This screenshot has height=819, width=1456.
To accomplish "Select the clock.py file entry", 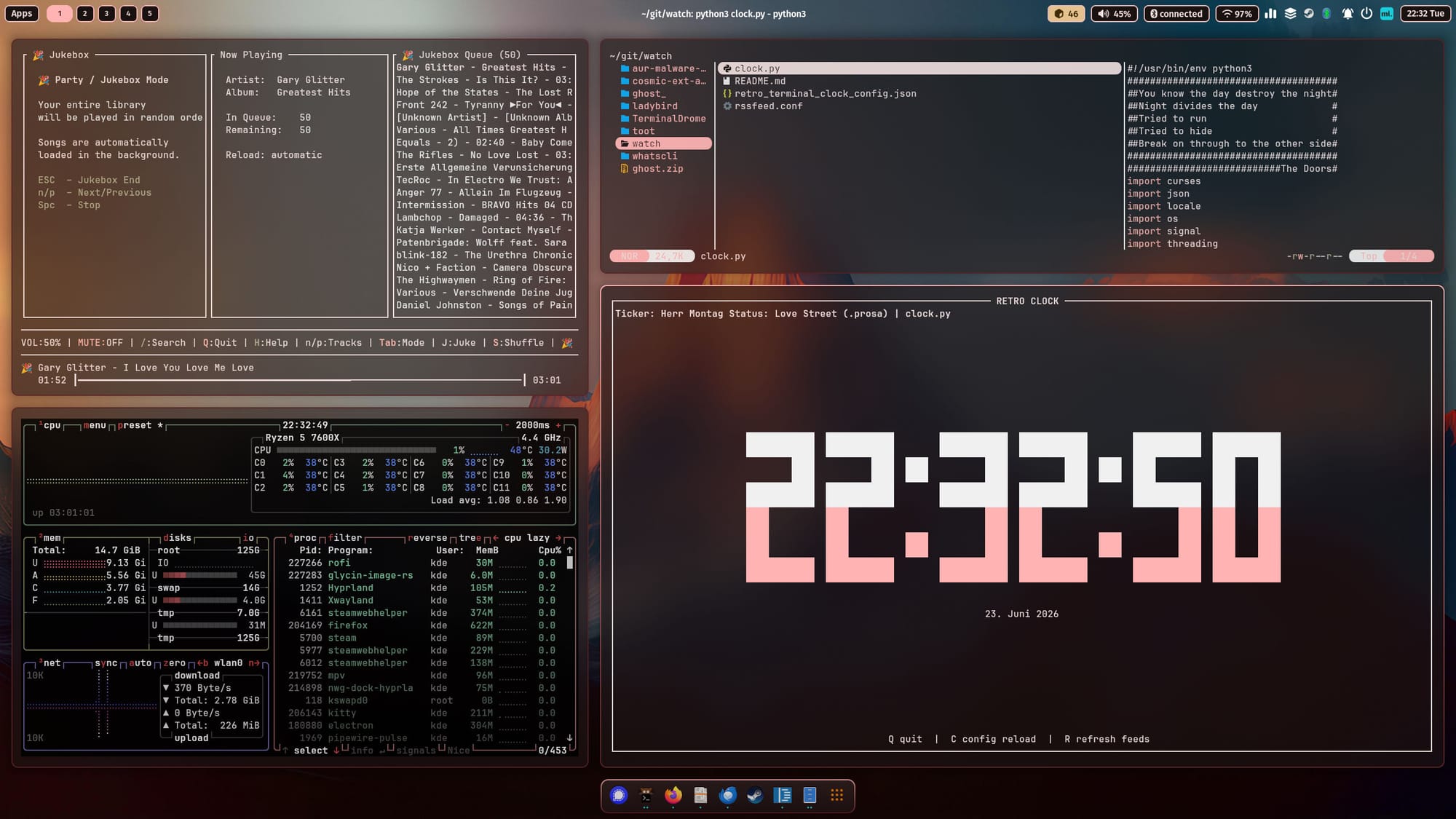I will pyautogui.click(x=919, y=68).
